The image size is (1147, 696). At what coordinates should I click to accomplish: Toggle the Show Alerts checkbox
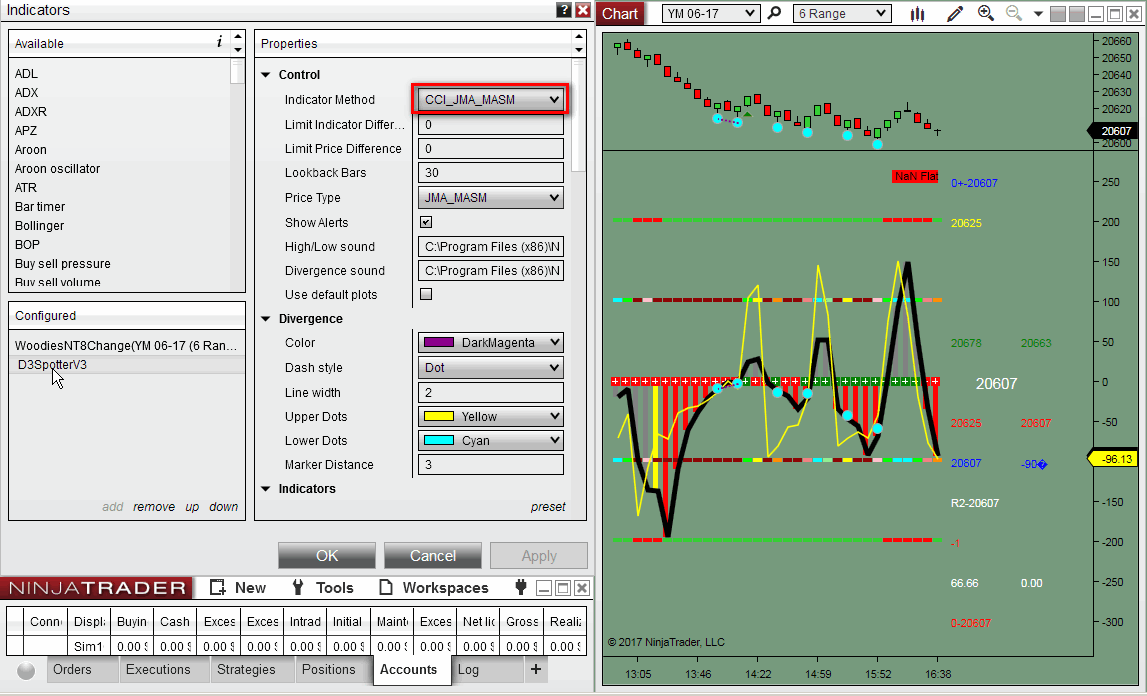[x=426, y=222]
